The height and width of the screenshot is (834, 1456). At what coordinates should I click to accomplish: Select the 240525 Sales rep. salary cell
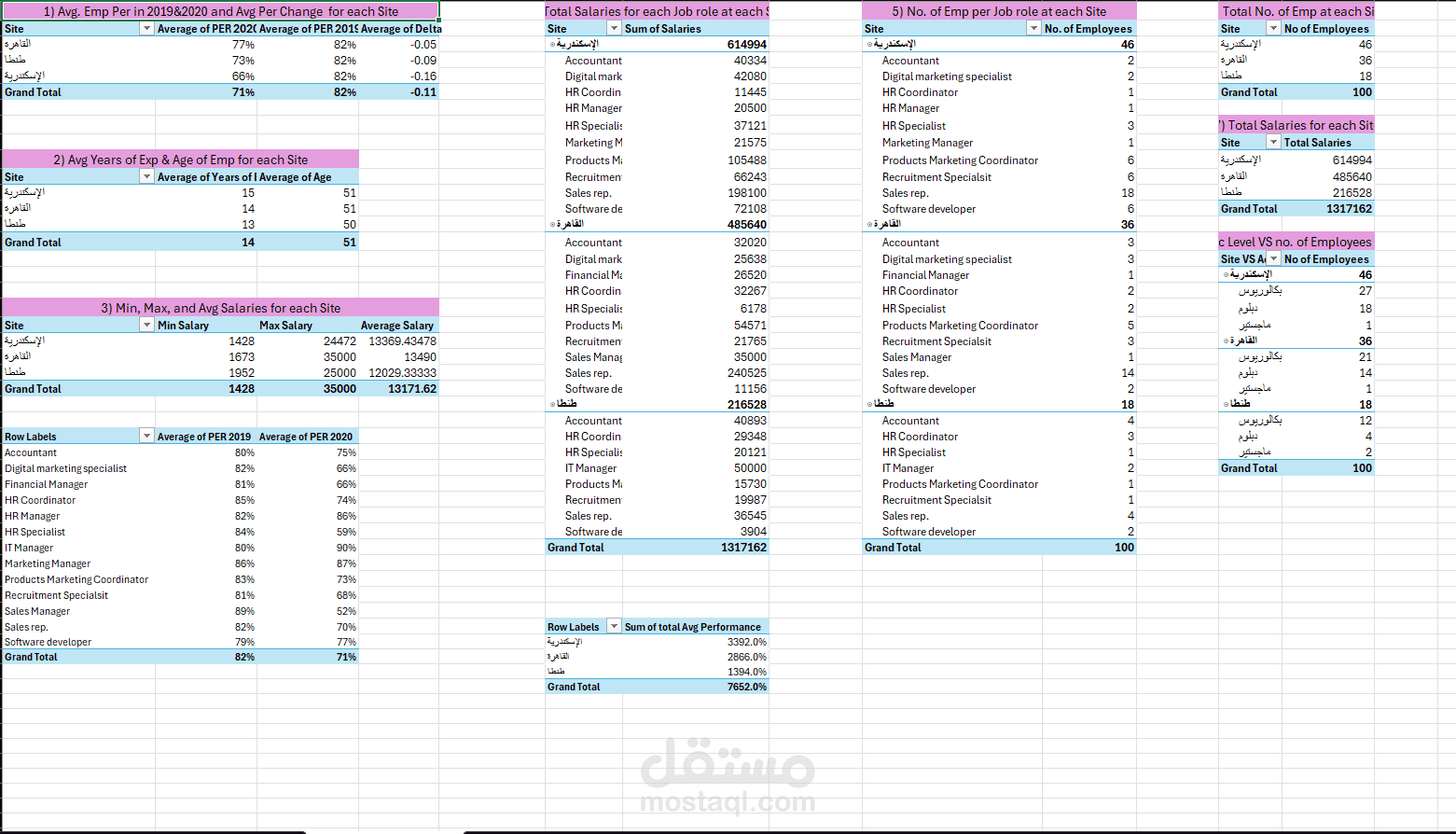coord(695,373)
